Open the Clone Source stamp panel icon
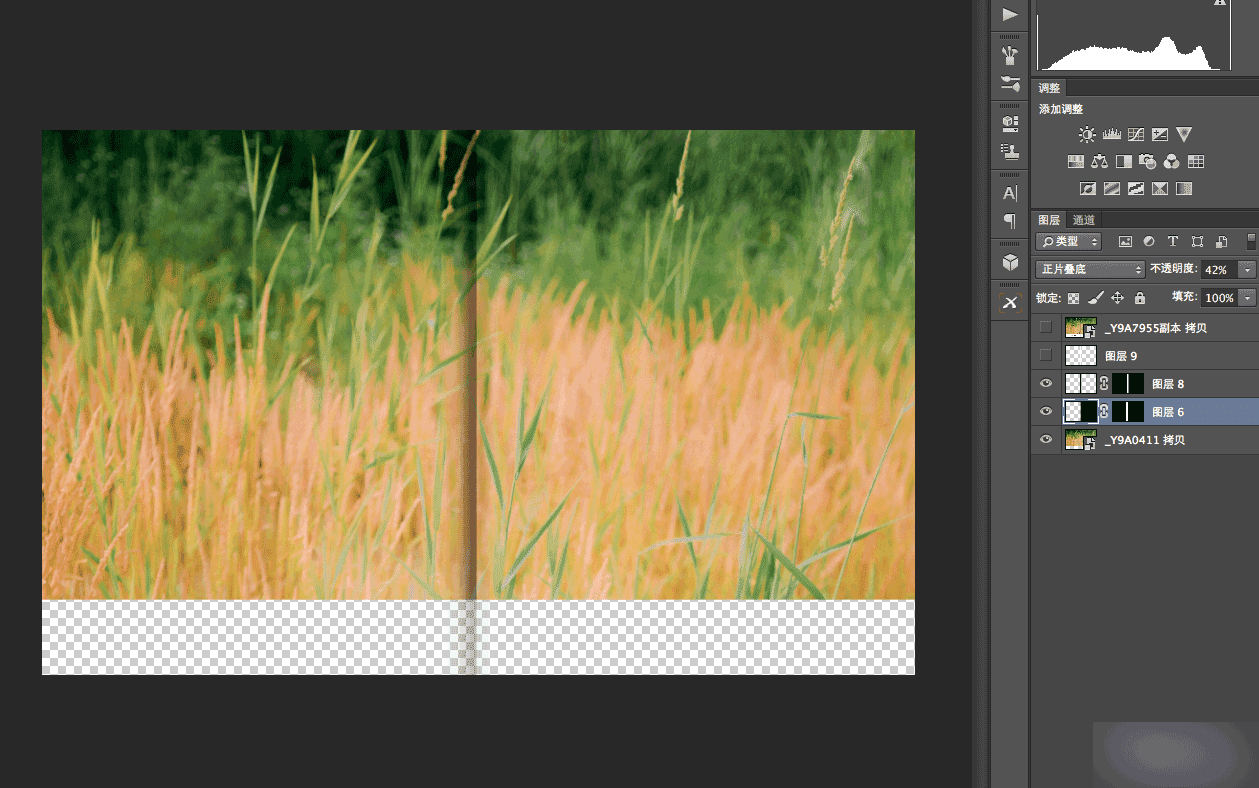The image size is (1259, 788). 1010,152
